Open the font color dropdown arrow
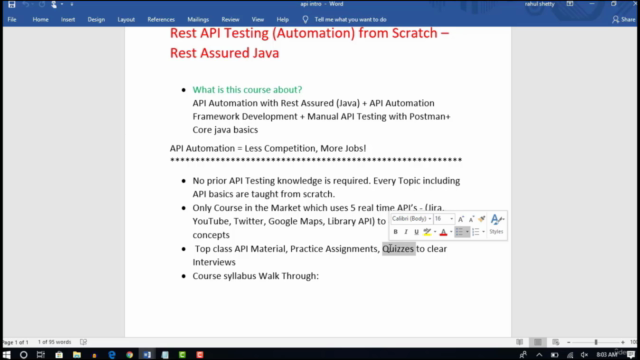The width and height of the screenshot is (640, 360). [451, 232]
